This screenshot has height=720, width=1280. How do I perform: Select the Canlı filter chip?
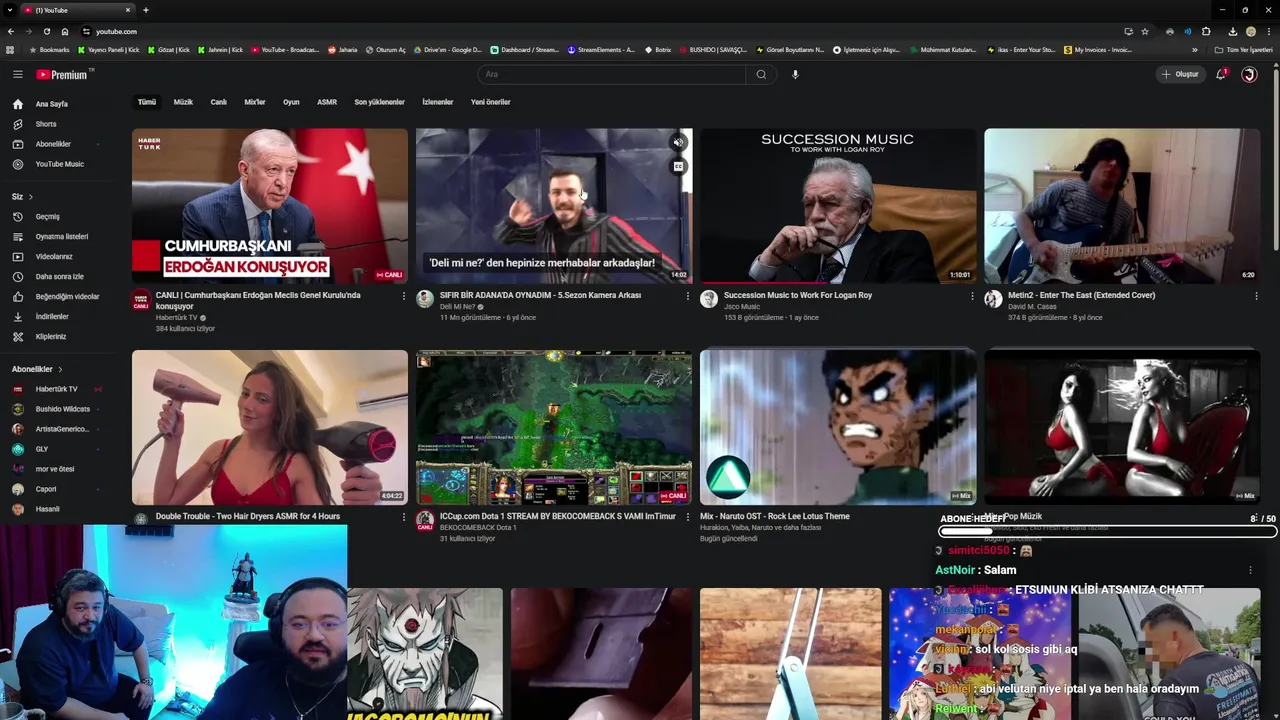218,102
